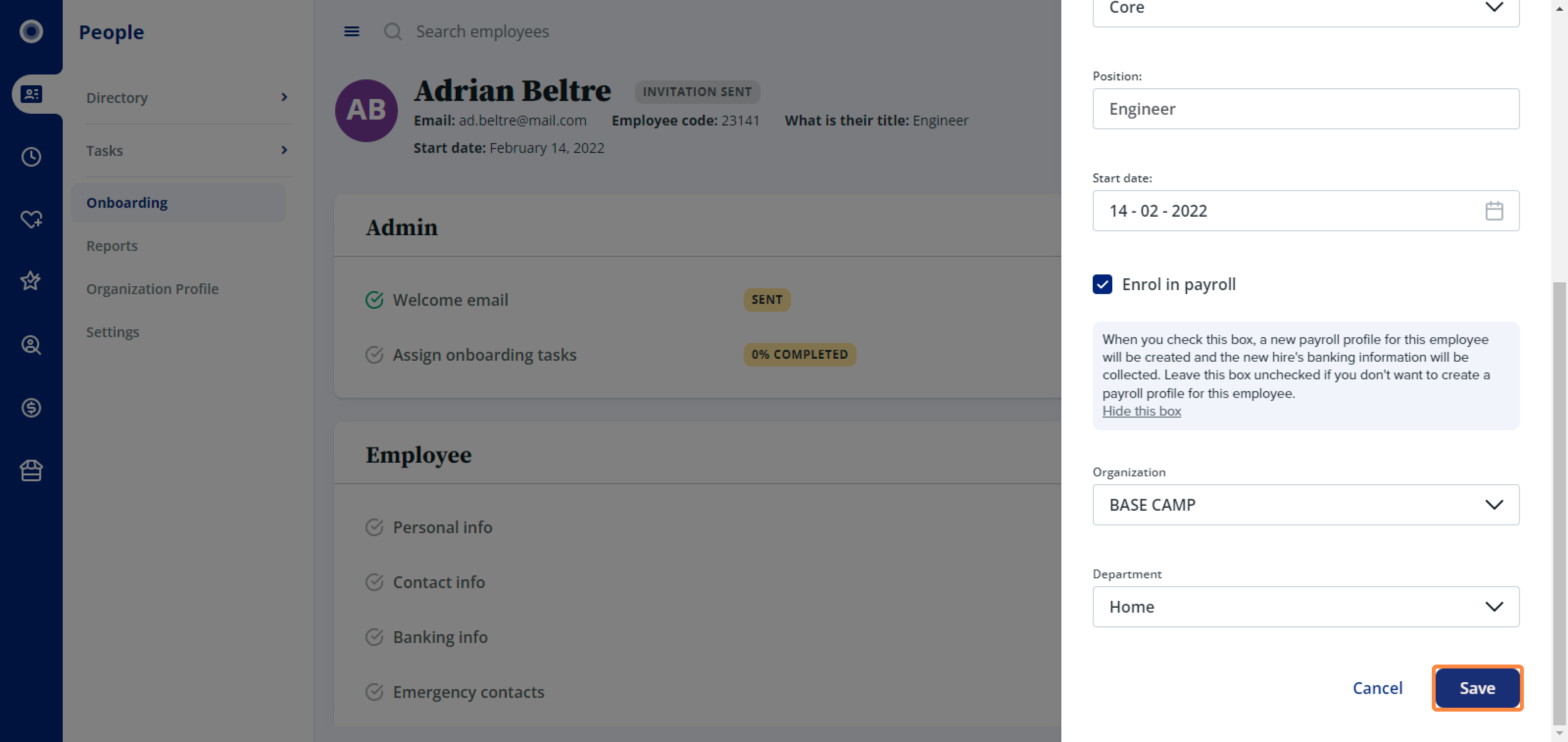
Task: Click the 0% COMPLETED badge
Action: 799,354
